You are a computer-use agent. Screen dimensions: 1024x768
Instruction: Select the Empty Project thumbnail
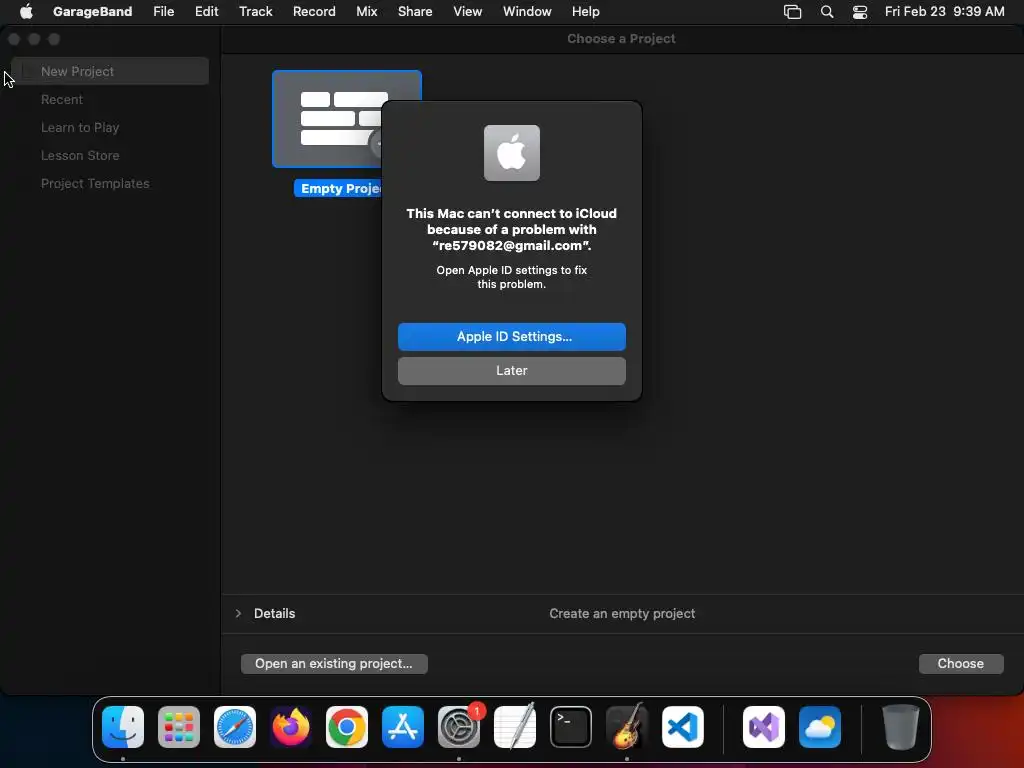347,119
